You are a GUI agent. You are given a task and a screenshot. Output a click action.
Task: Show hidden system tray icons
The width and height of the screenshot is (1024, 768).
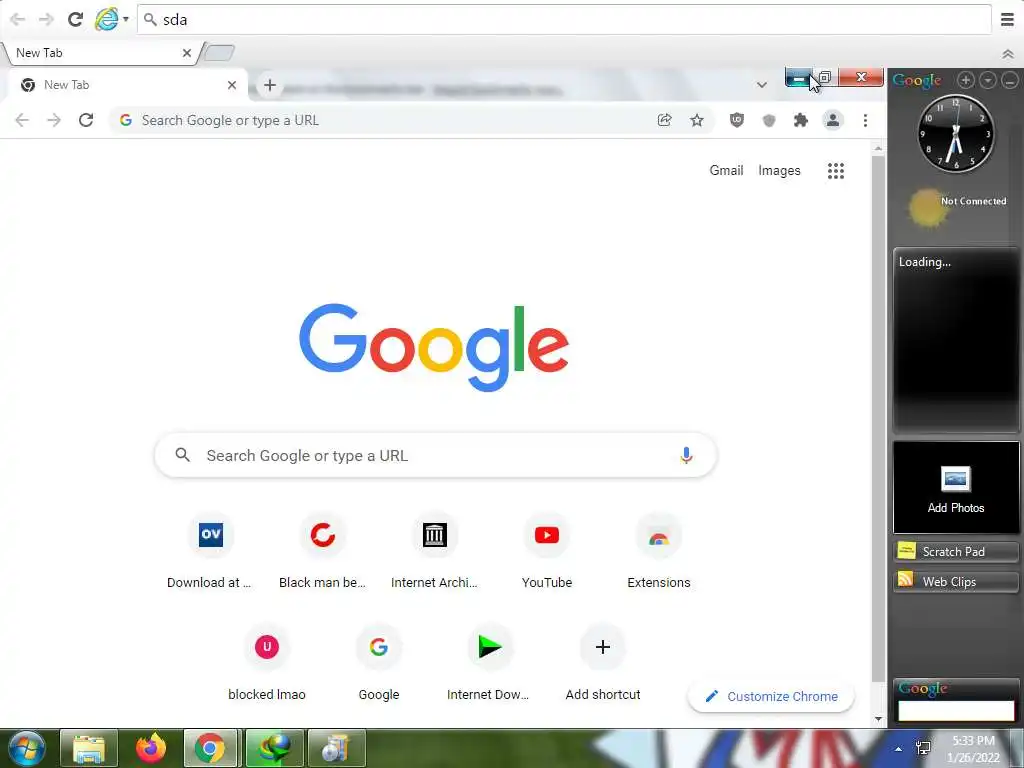[899, 749]
